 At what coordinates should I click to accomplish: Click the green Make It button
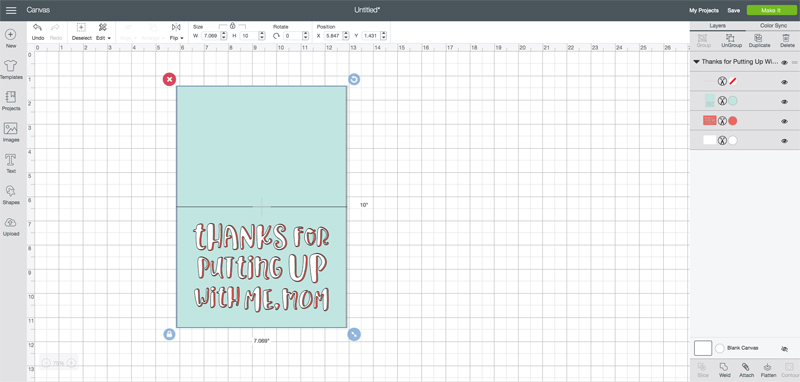[x=771, y=10]
